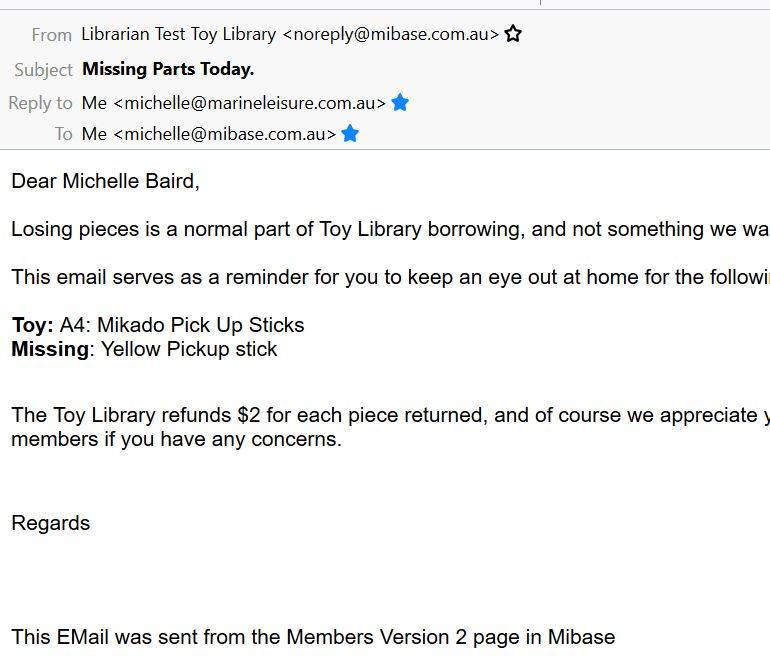This screenshot has width=770, height=672.
Task: Click the Members Version 2 footer line
Action: click(x=313, y=637)
